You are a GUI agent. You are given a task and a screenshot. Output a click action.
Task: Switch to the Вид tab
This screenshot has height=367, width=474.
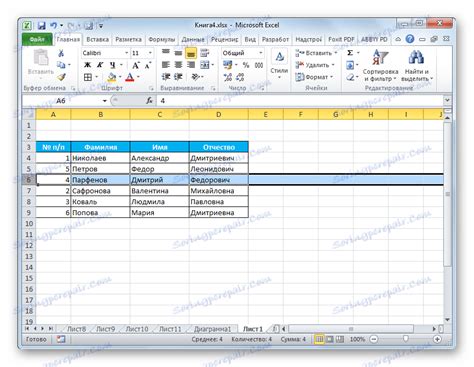point(250,39)
